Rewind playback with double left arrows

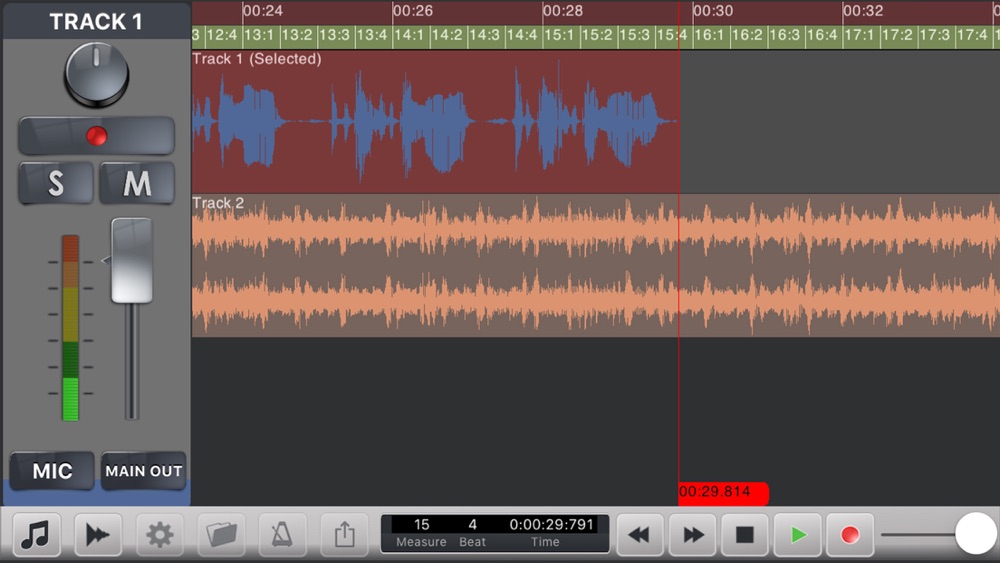pos(640,534)
